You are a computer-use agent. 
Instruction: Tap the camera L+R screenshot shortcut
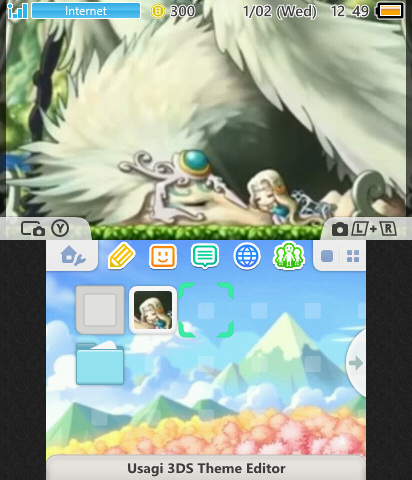pos(364,229)
